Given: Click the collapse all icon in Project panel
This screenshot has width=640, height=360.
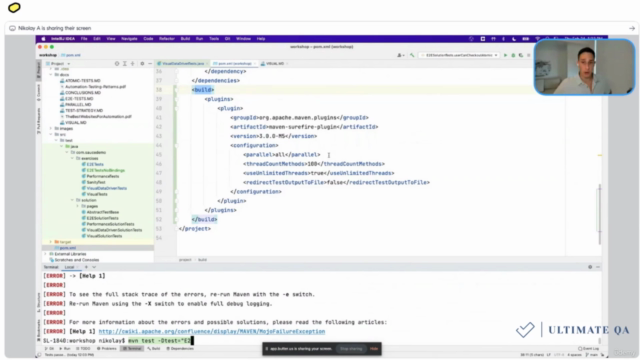Looking at the screenshot, I should 132,64.
